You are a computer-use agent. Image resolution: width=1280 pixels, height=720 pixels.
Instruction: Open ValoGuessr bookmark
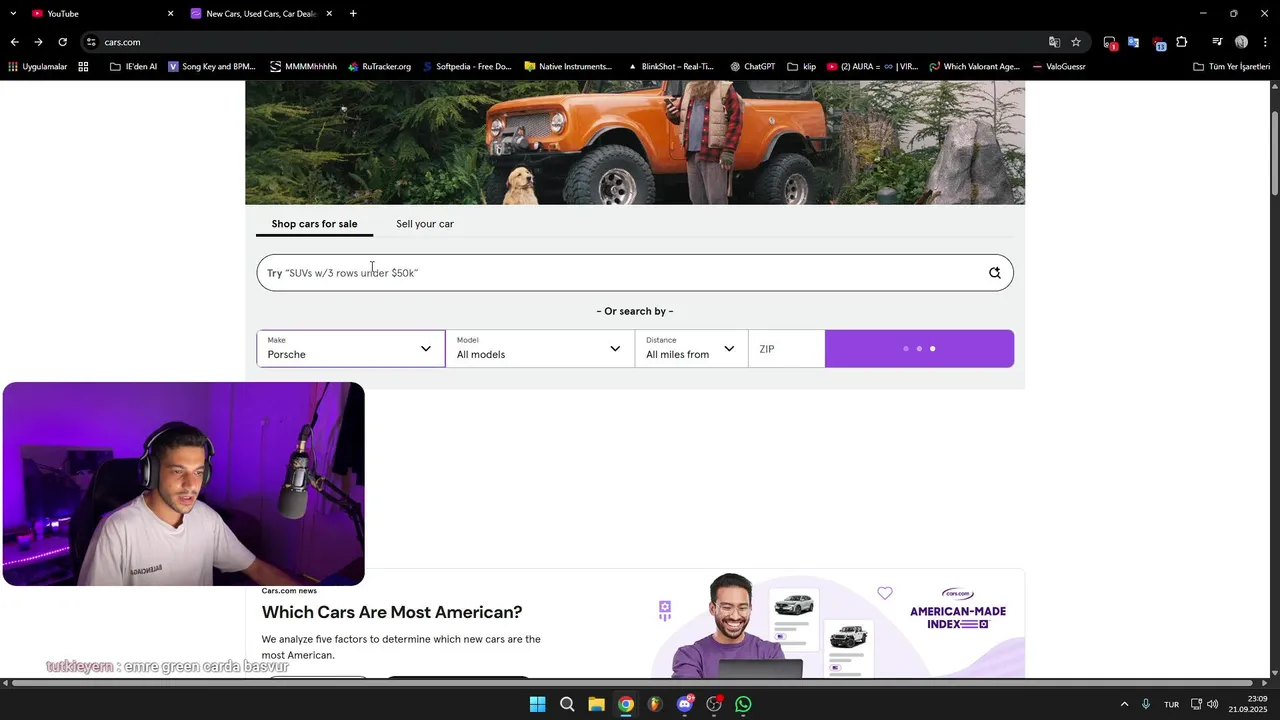pos(1059,67)
